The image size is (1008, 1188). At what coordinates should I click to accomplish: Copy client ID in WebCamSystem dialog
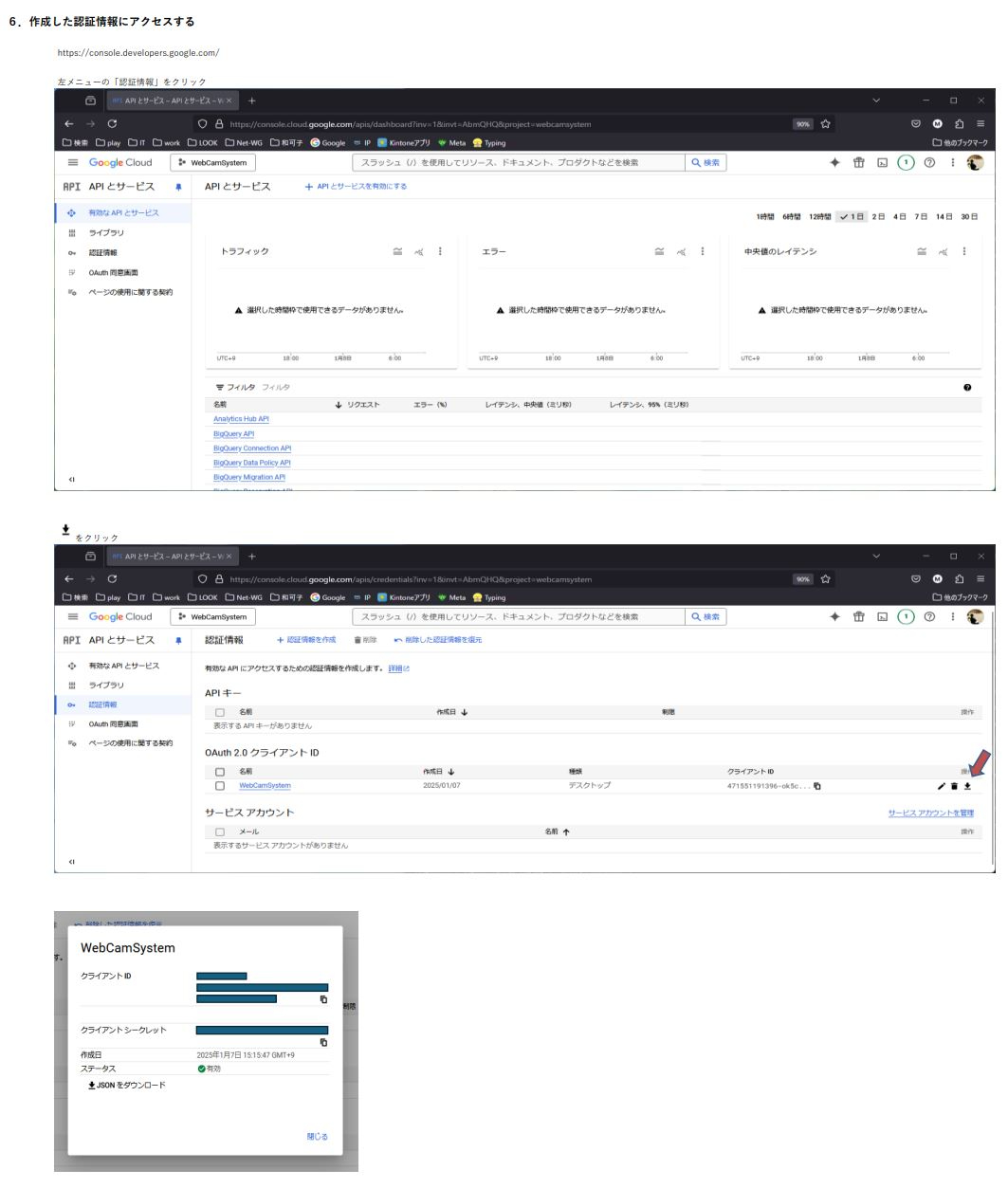click(x=323, y=999)
